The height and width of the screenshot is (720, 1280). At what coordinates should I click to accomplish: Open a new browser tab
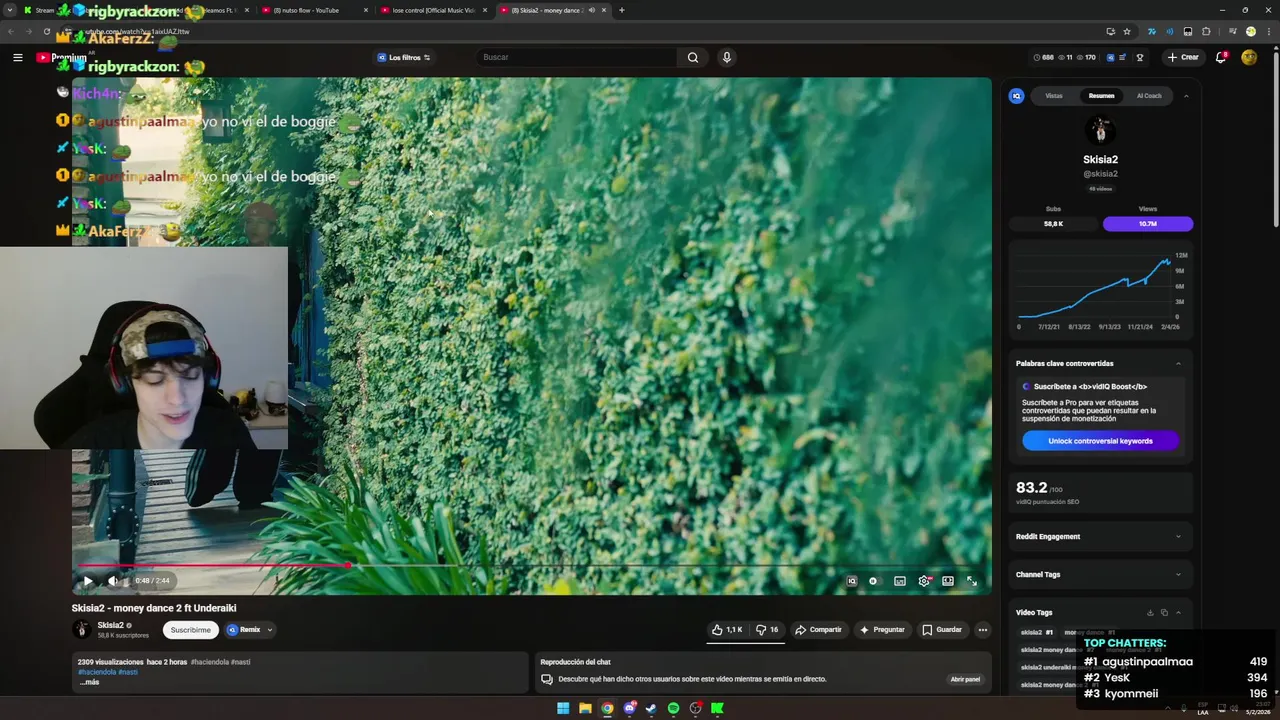(622, 10)
